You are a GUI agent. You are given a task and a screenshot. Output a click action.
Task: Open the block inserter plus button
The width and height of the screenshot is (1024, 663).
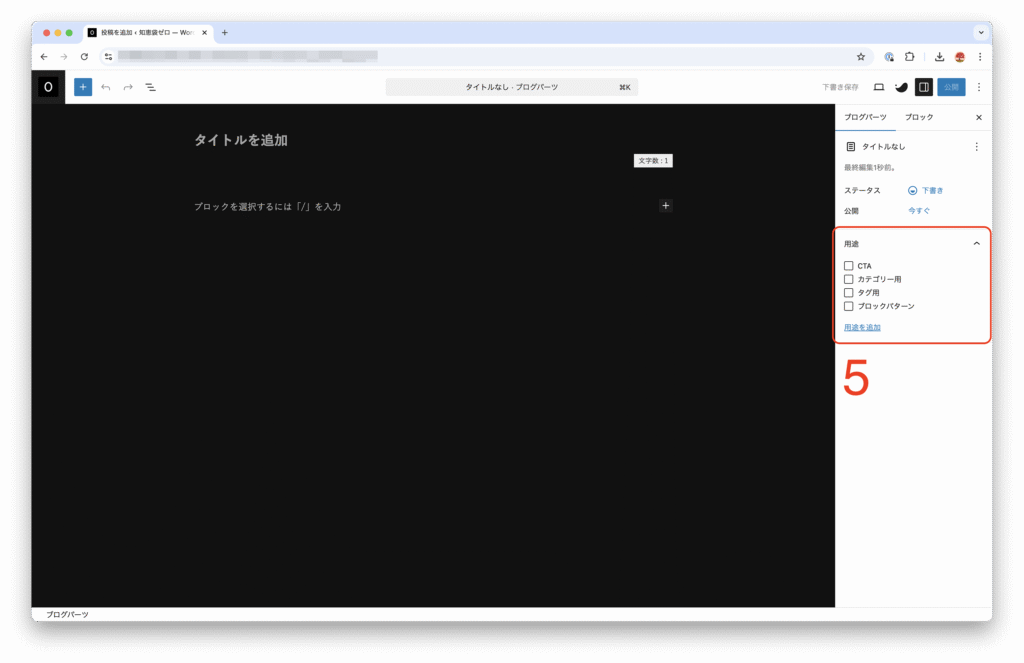coord(83,87)
